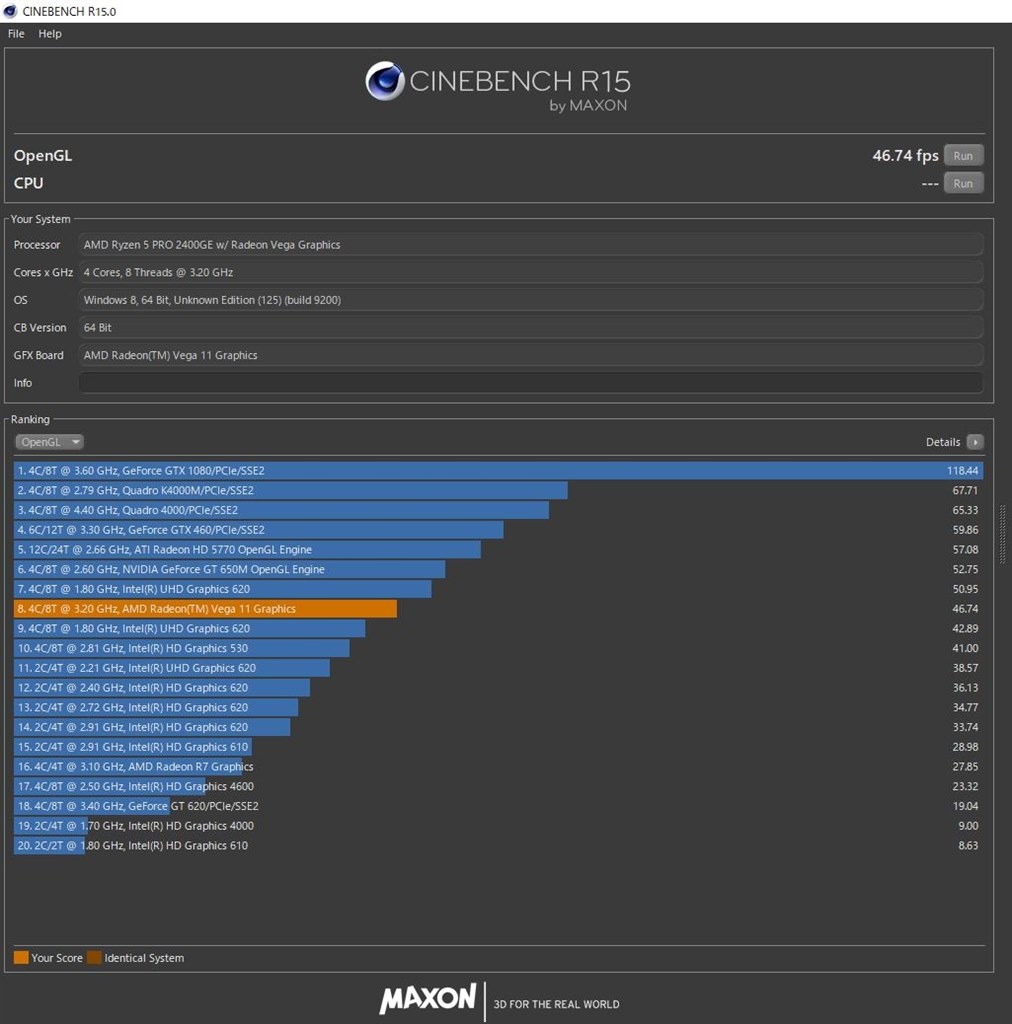
Task: Click the GFX Board field
Action: pyautogui.click(x=530, y=356)
